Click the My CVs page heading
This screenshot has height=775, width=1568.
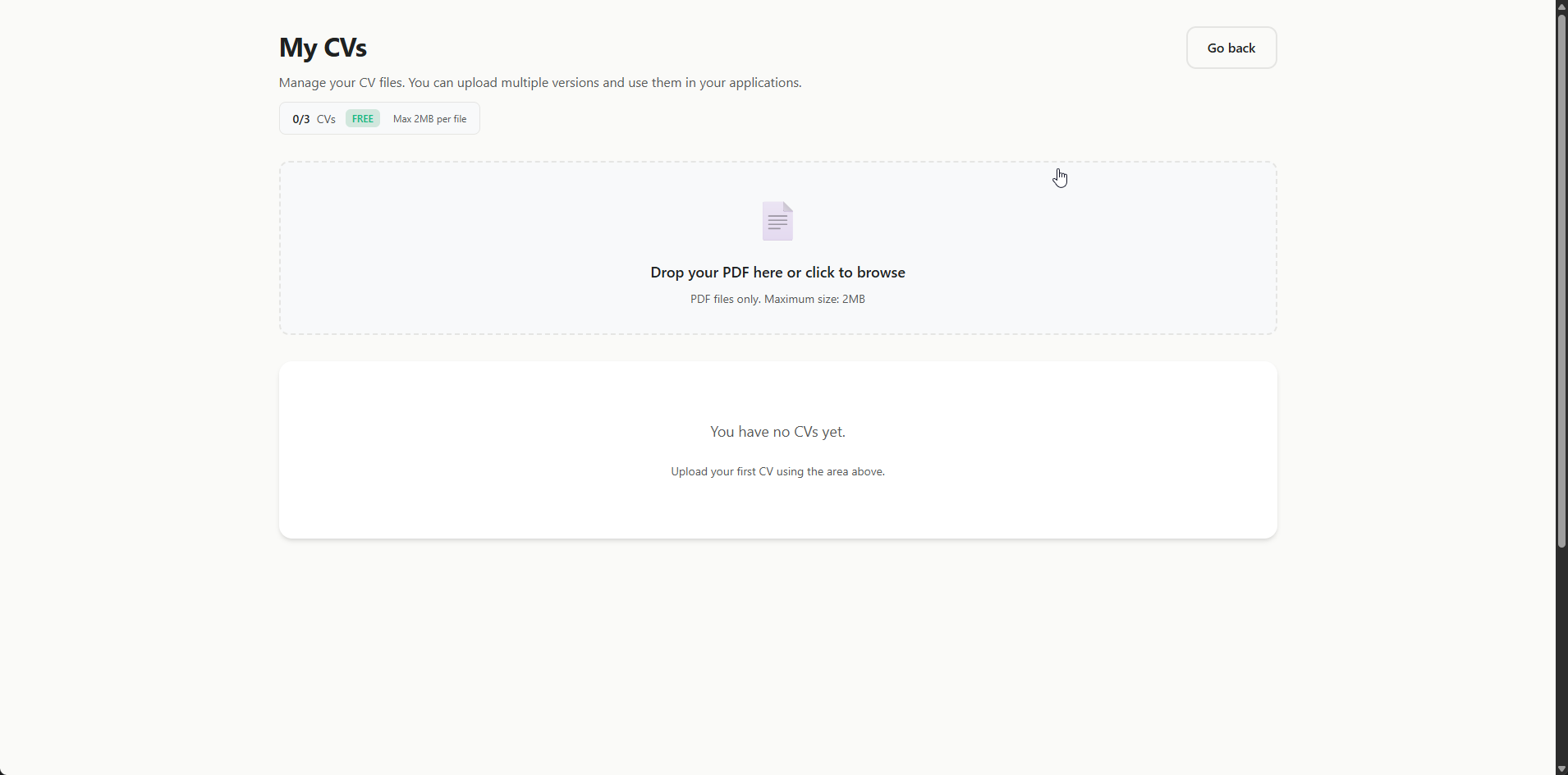322,47
